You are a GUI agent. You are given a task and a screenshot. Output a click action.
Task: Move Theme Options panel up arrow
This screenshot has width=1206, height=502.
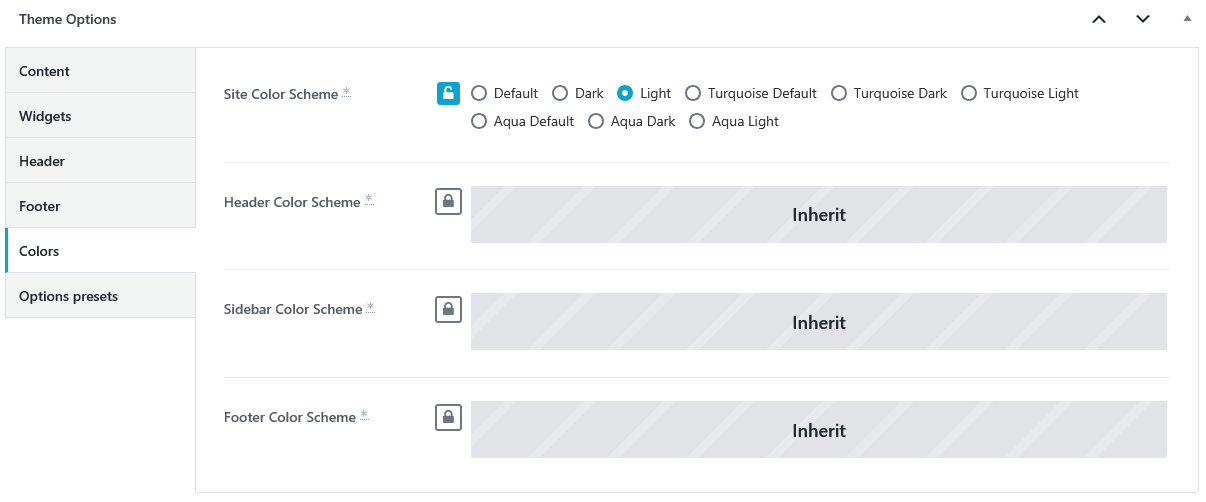tap(1099, 19)
